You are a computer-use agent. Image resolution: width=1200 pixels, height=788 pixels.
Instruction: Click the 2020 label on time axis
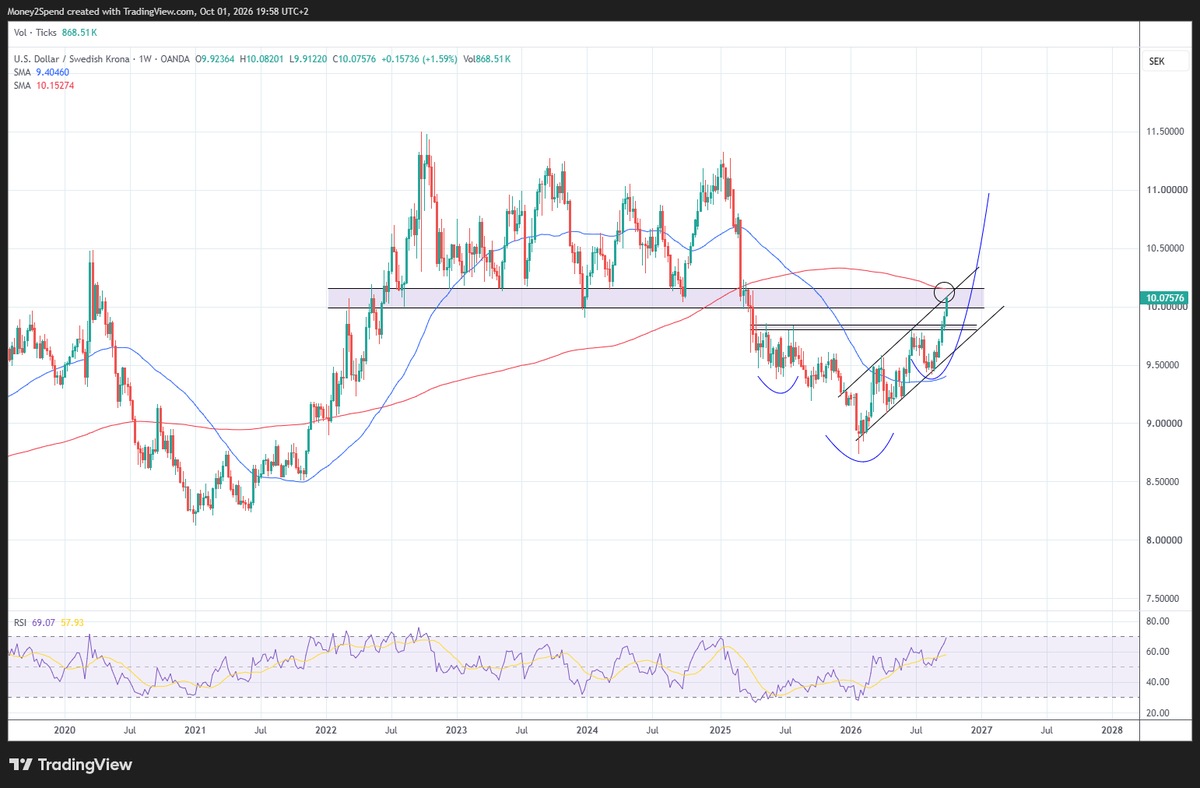pos(65,731)
